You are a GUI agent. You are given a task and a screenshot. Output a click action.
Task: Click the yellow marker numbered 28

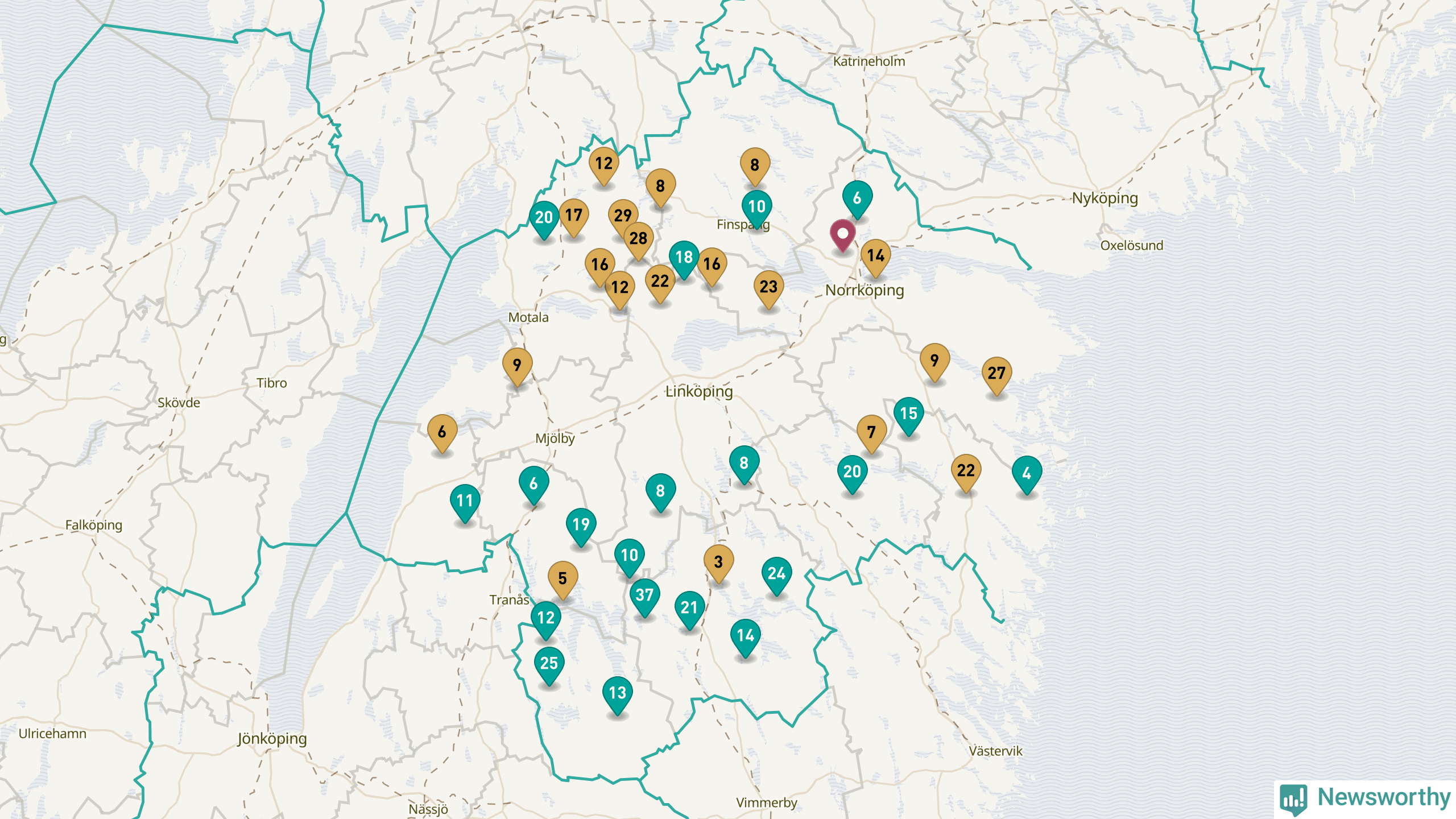tap(638, 238)
